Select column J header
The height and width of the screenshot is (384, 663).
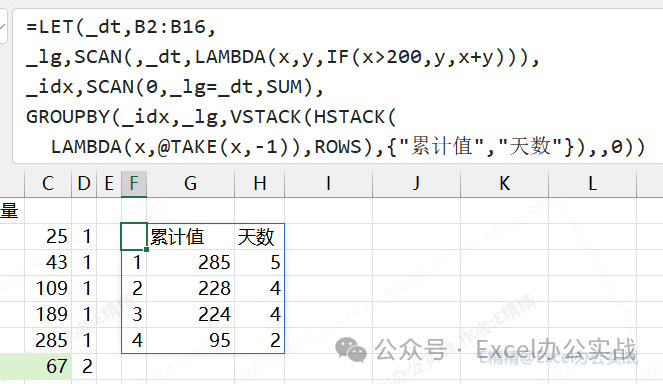tap(416, 184)
